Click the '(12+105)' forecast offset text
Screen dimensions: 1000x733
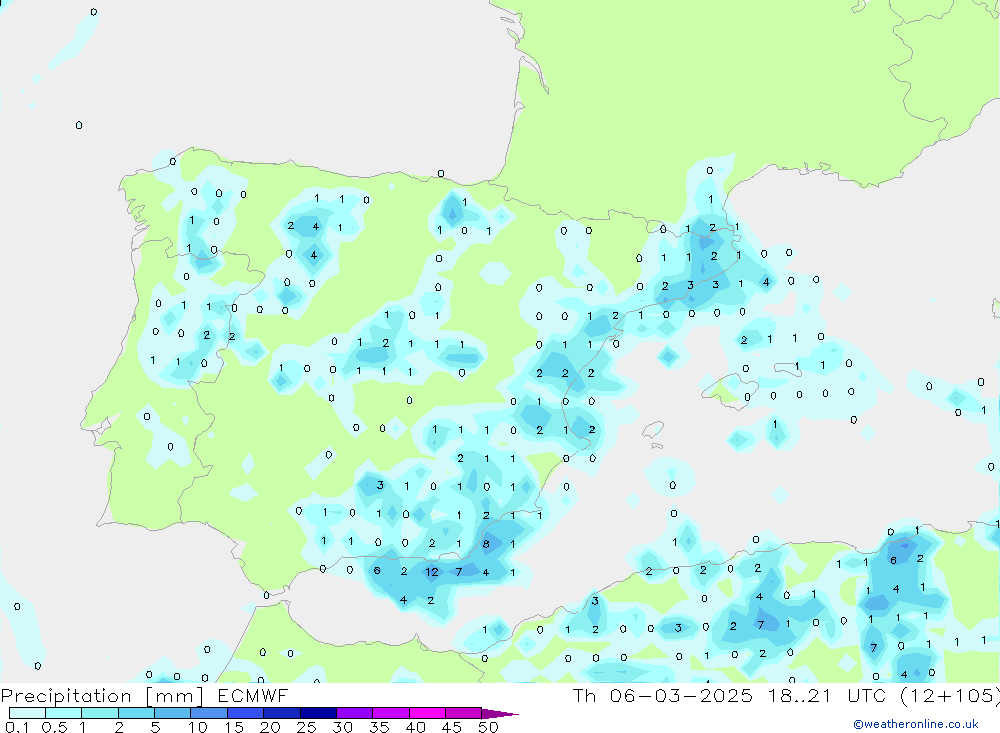pos(950,695)
